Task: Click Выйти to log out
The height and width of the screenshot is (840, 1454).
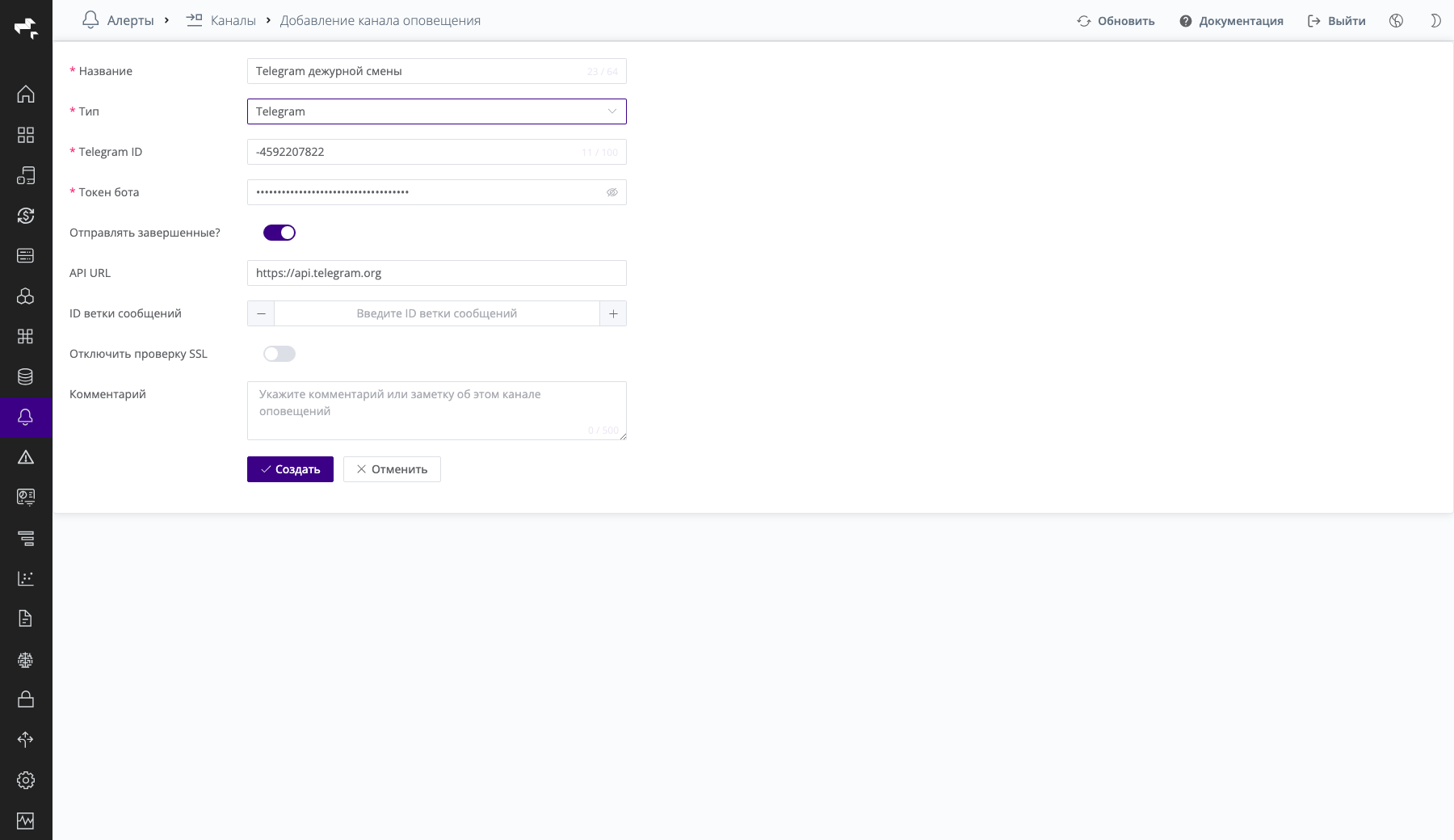Action: point(1336,21)
